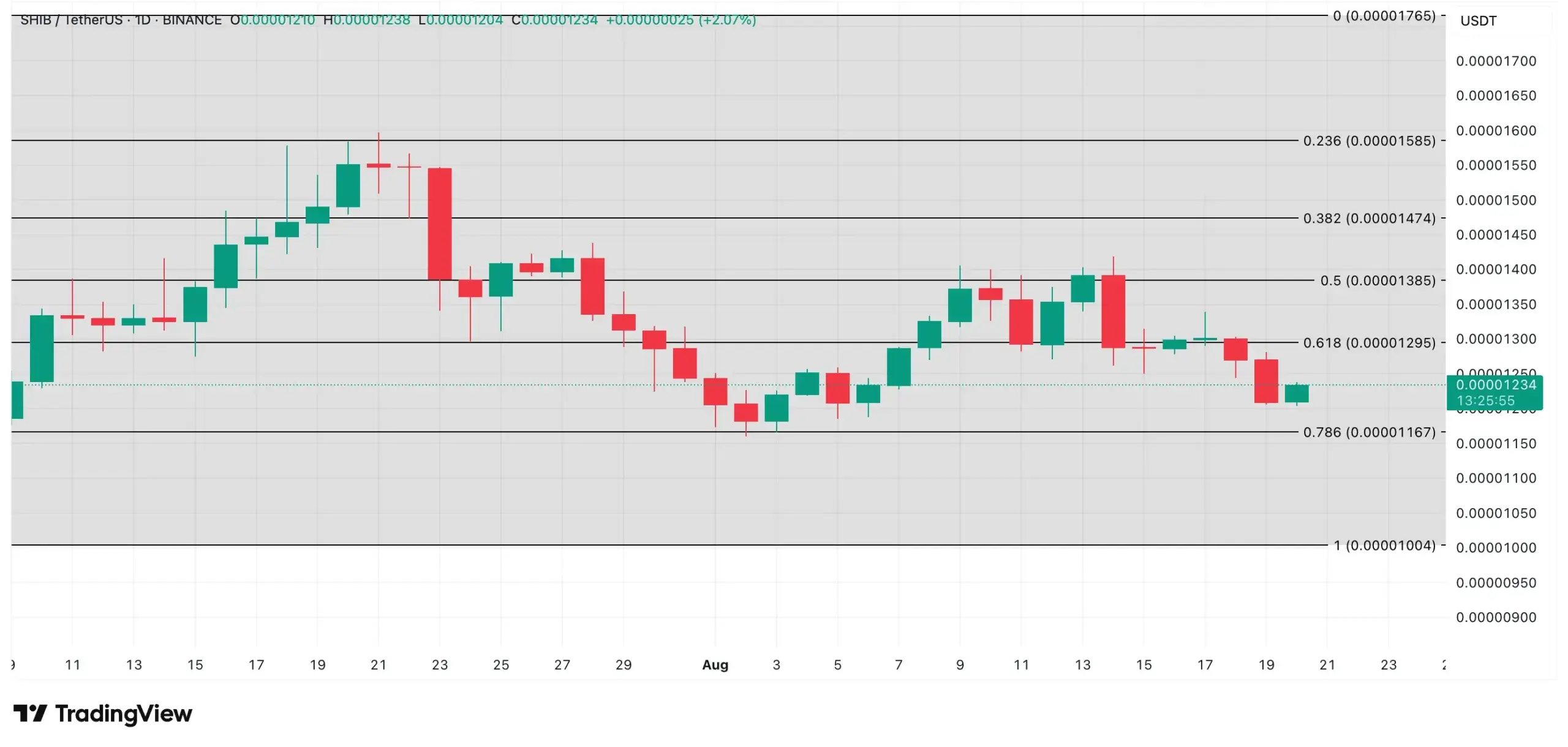Click the 0.00001300 price axis label

pos(1496,339)
